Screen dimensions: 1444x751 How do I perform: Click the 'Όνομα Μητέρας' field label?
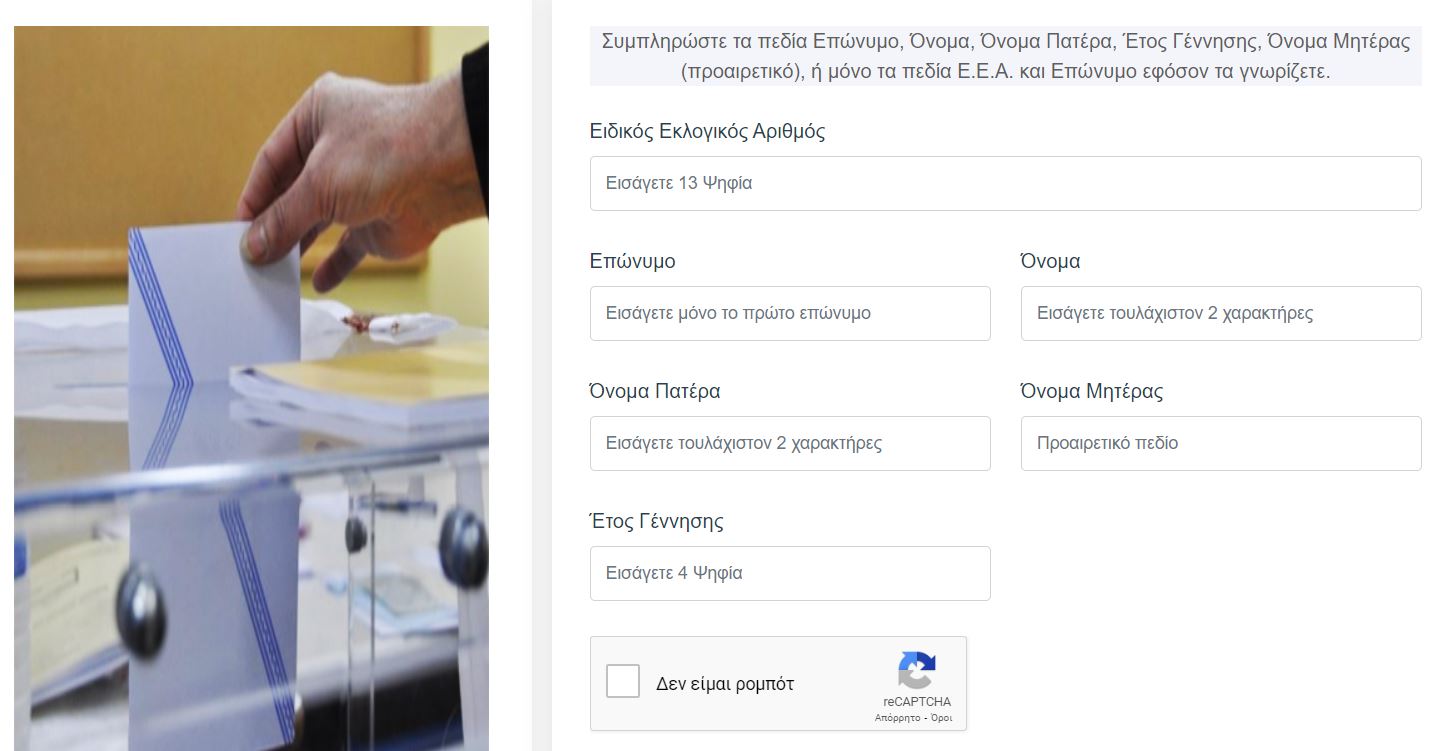[x=1091, y=392]
